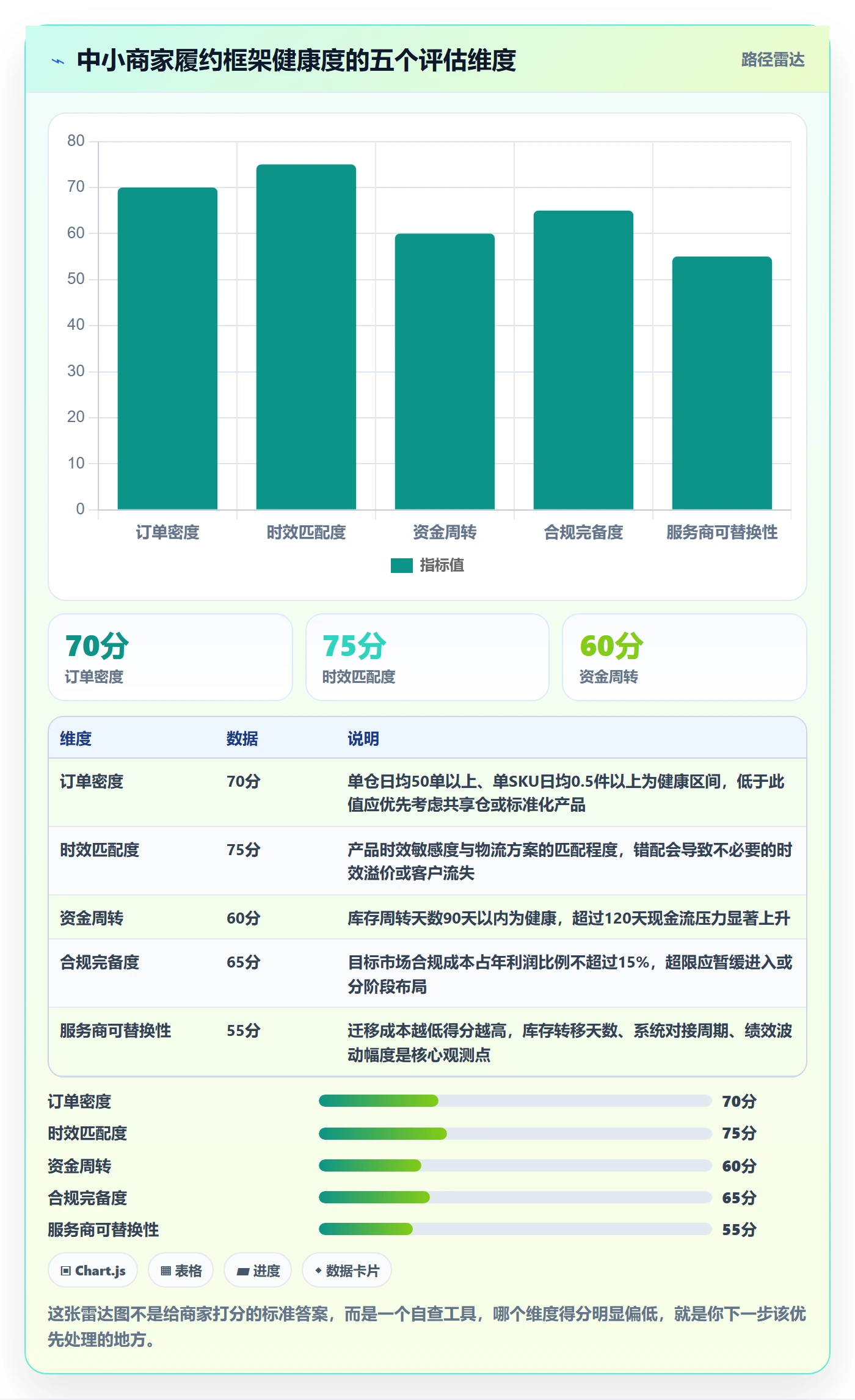
Task: Open the 60分 资金周转 data card
Action: [x=685, y=657]
